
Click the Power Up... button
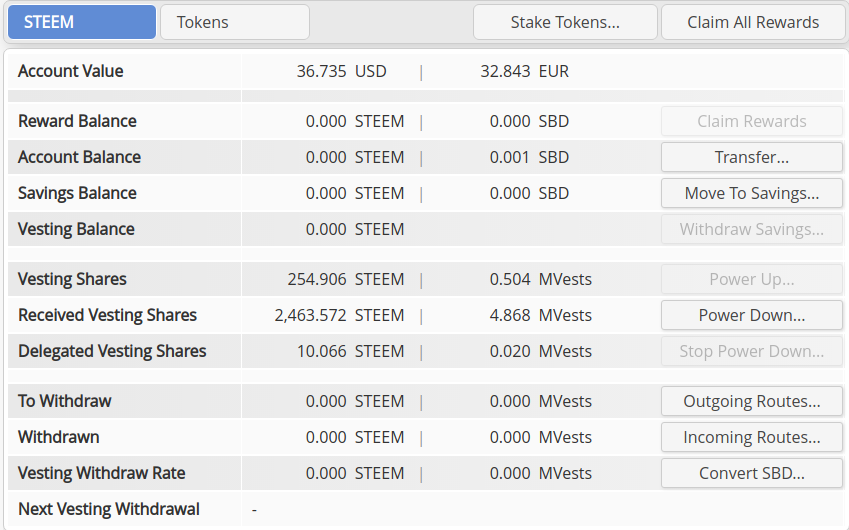click(752, 279)
